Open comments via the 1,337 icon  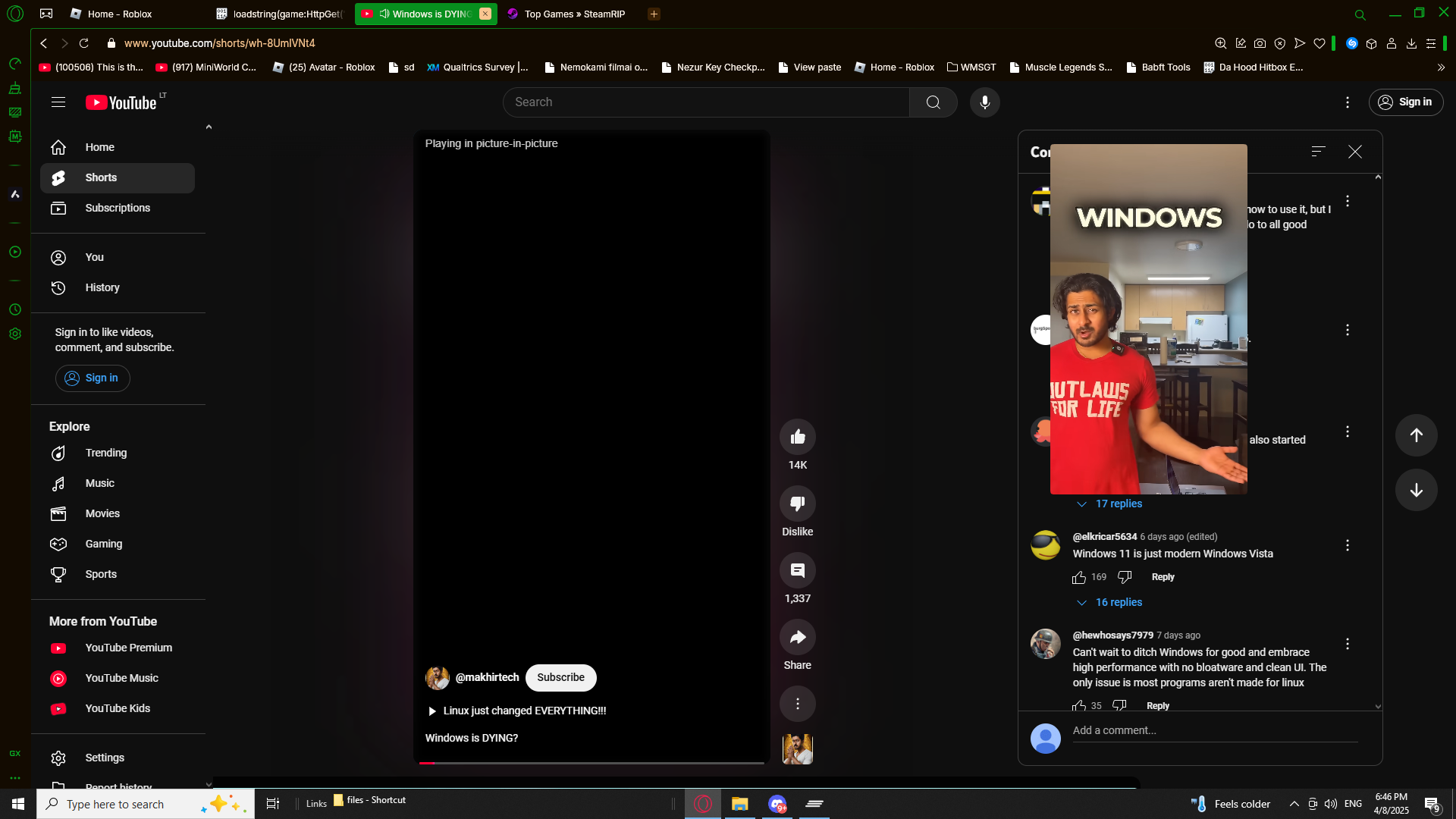(797, 570)
